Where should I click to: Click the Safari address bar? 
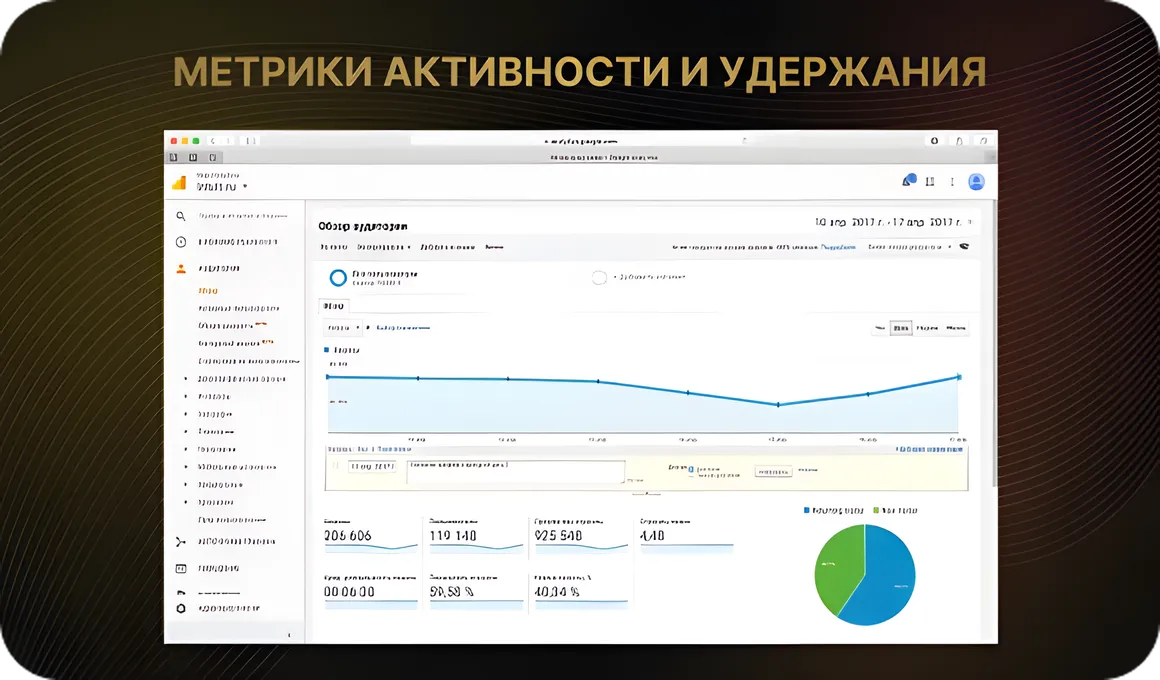click(x=581, y=141)
